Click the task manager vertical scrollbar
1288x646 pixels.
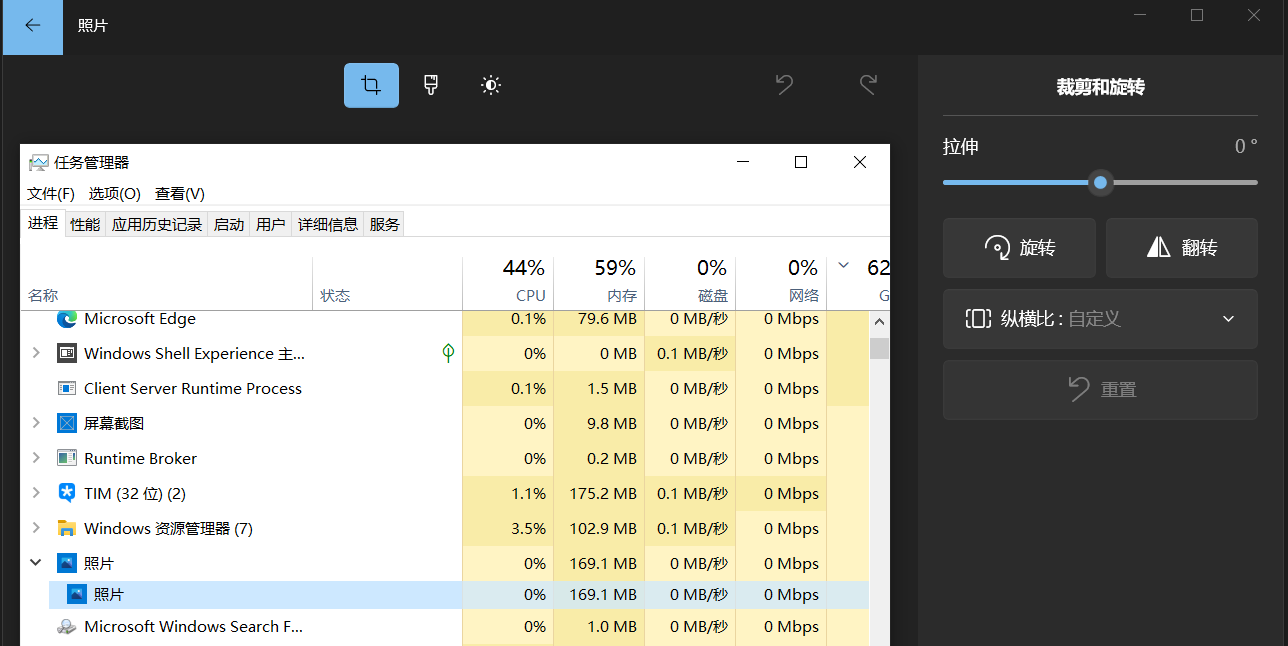[879, 450]
